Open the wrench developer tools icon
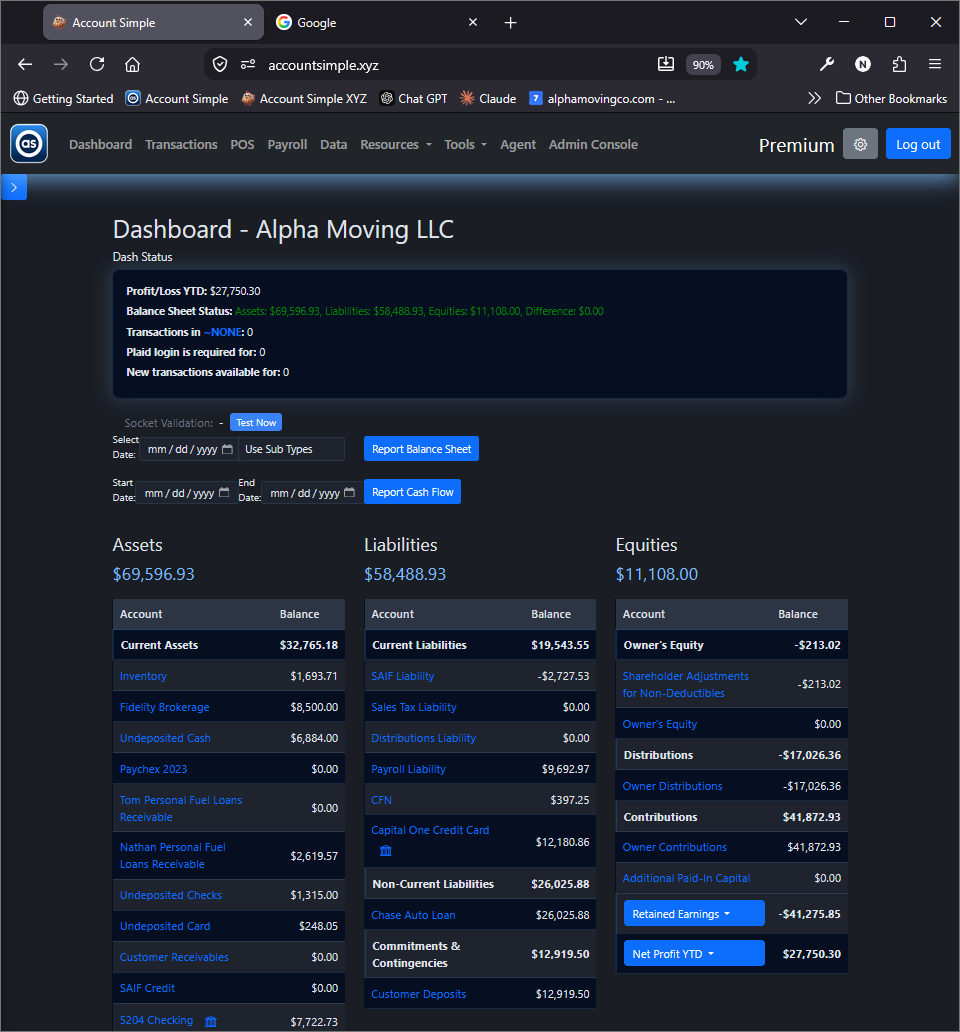Image resolution: width=960 pixels, height=1032 pixels. (826, 64)
